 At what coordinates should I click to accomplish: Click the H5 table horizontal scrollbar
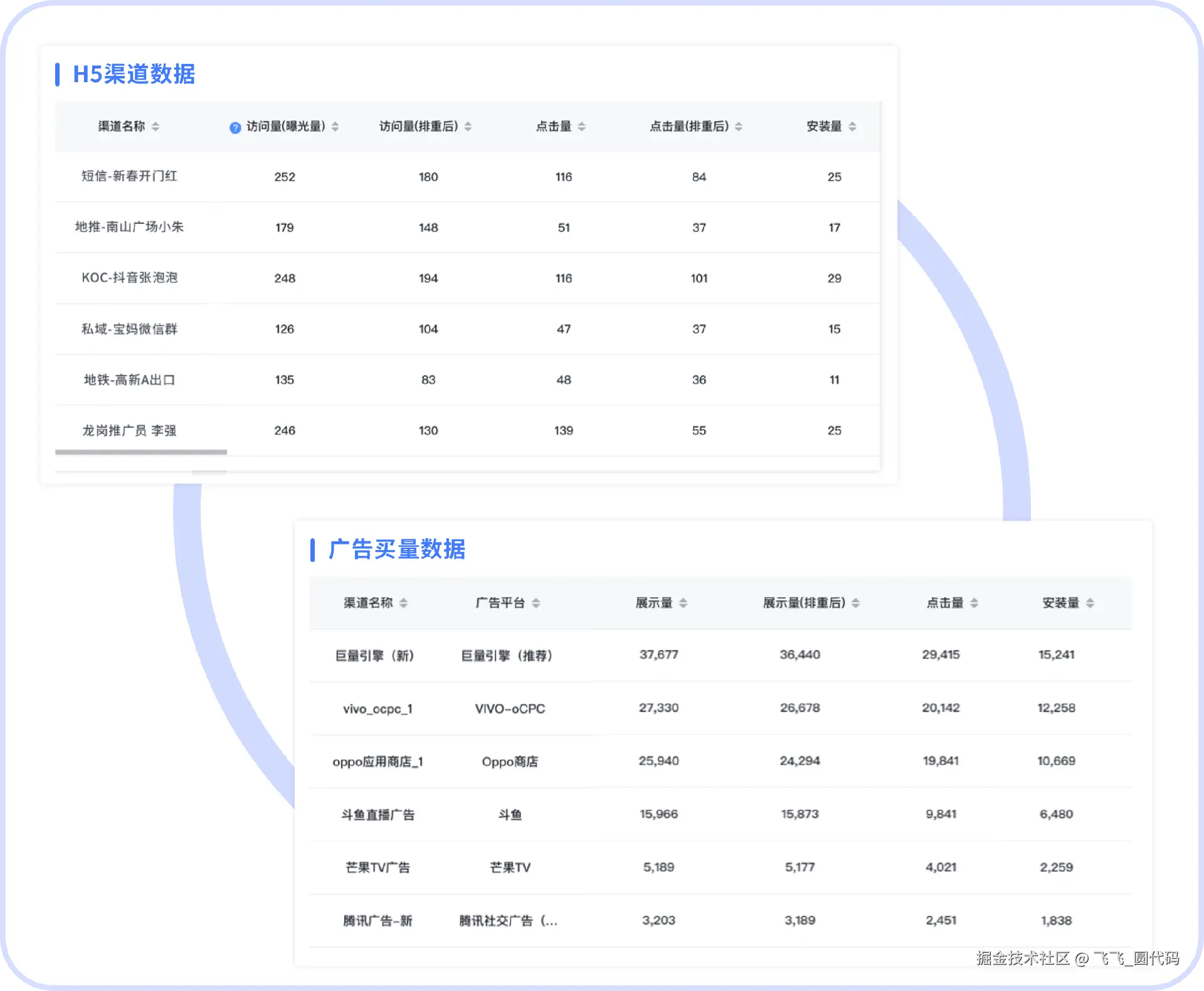tap(141, 452)
